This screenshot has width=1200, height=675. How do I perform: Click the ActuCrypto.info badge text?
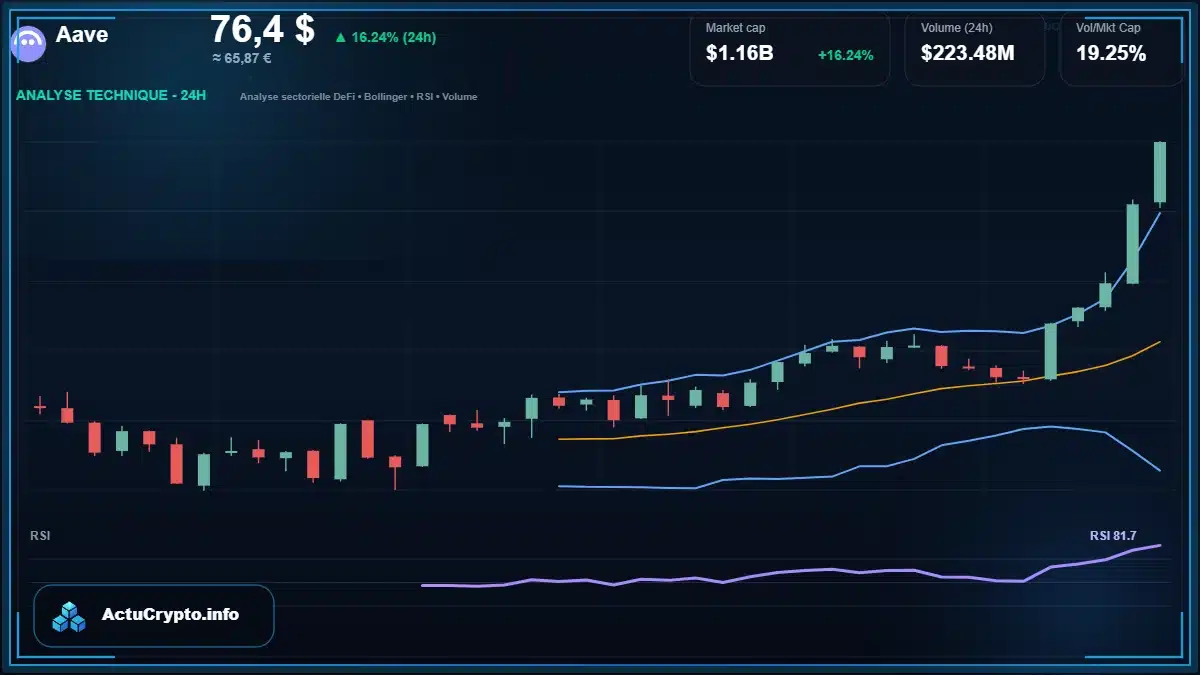click(170, 615)
